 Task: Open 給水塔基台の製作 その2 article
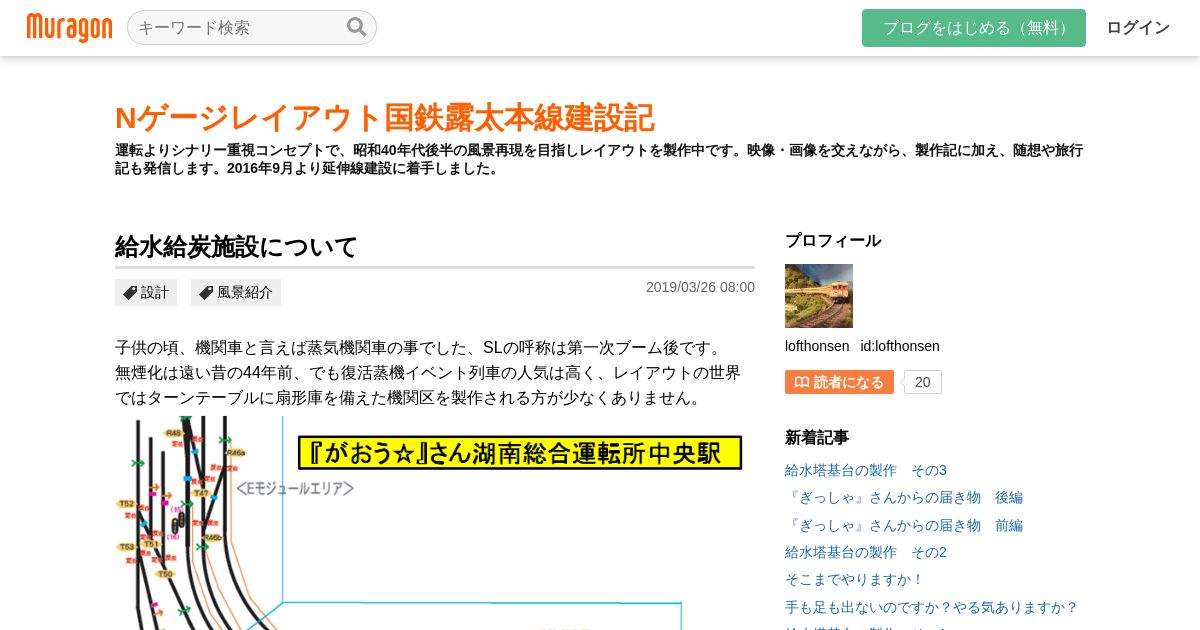(865, 552)
